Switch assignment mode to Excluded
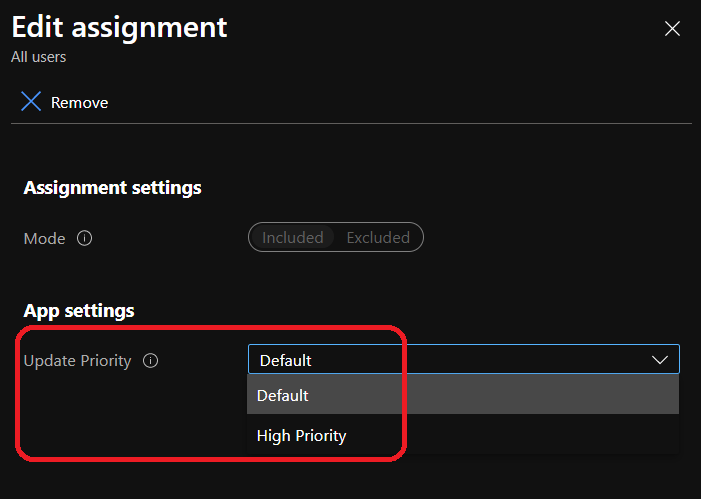 [x=378, y=238]
